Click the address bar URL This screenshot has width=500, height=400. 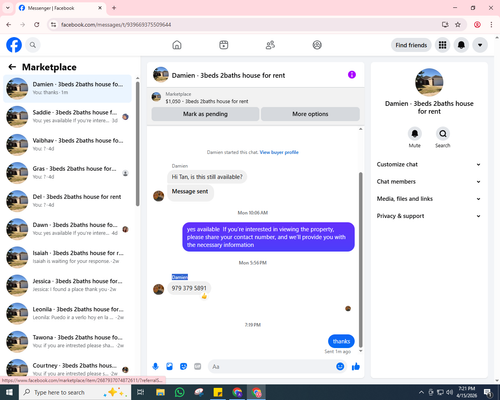coord(116,25)
